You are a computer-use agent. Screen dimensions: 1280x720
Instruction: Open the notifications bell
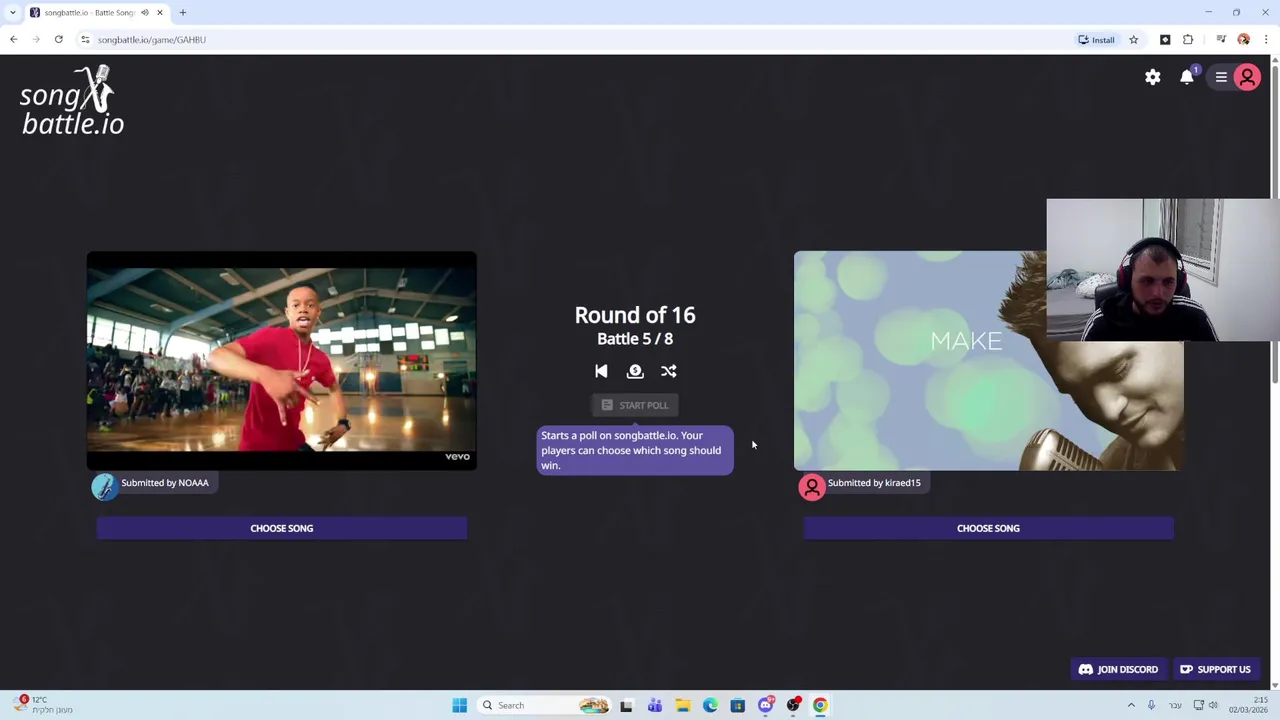(x=1187, y=77)
